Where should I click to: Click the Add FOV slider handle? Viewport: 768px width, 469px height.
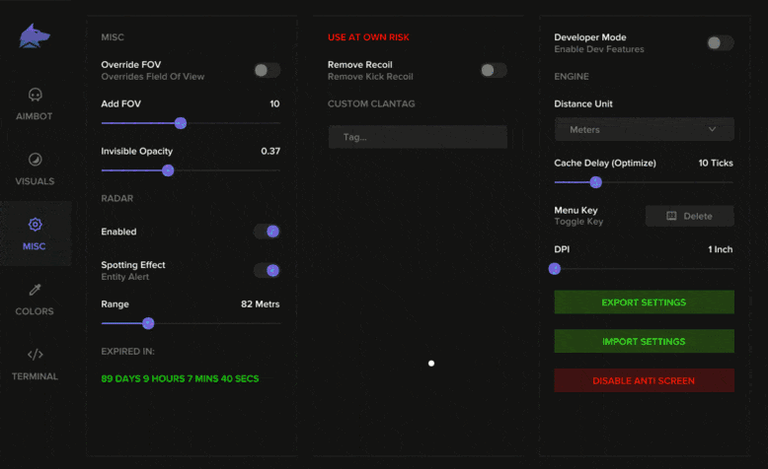pos(181,123)
